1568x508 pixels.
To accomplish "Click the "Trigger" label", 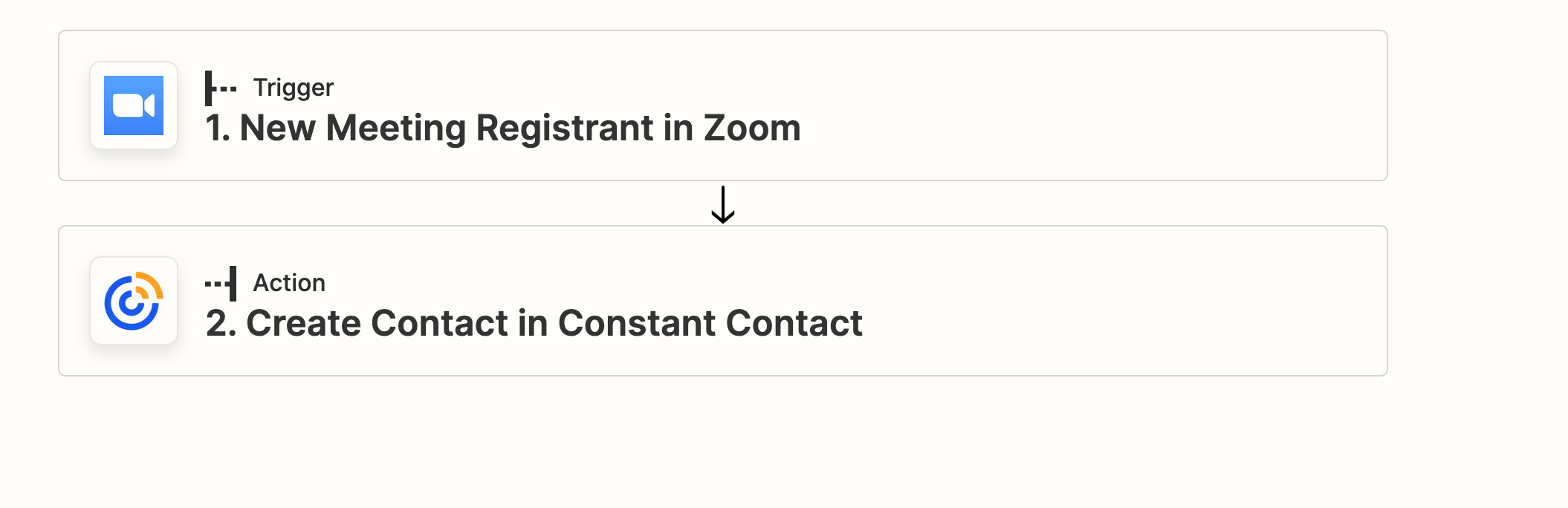I will (294, 88).
